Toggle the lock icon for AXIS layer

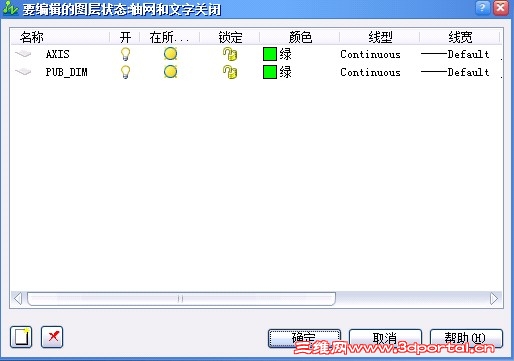[x=230, y=54]
